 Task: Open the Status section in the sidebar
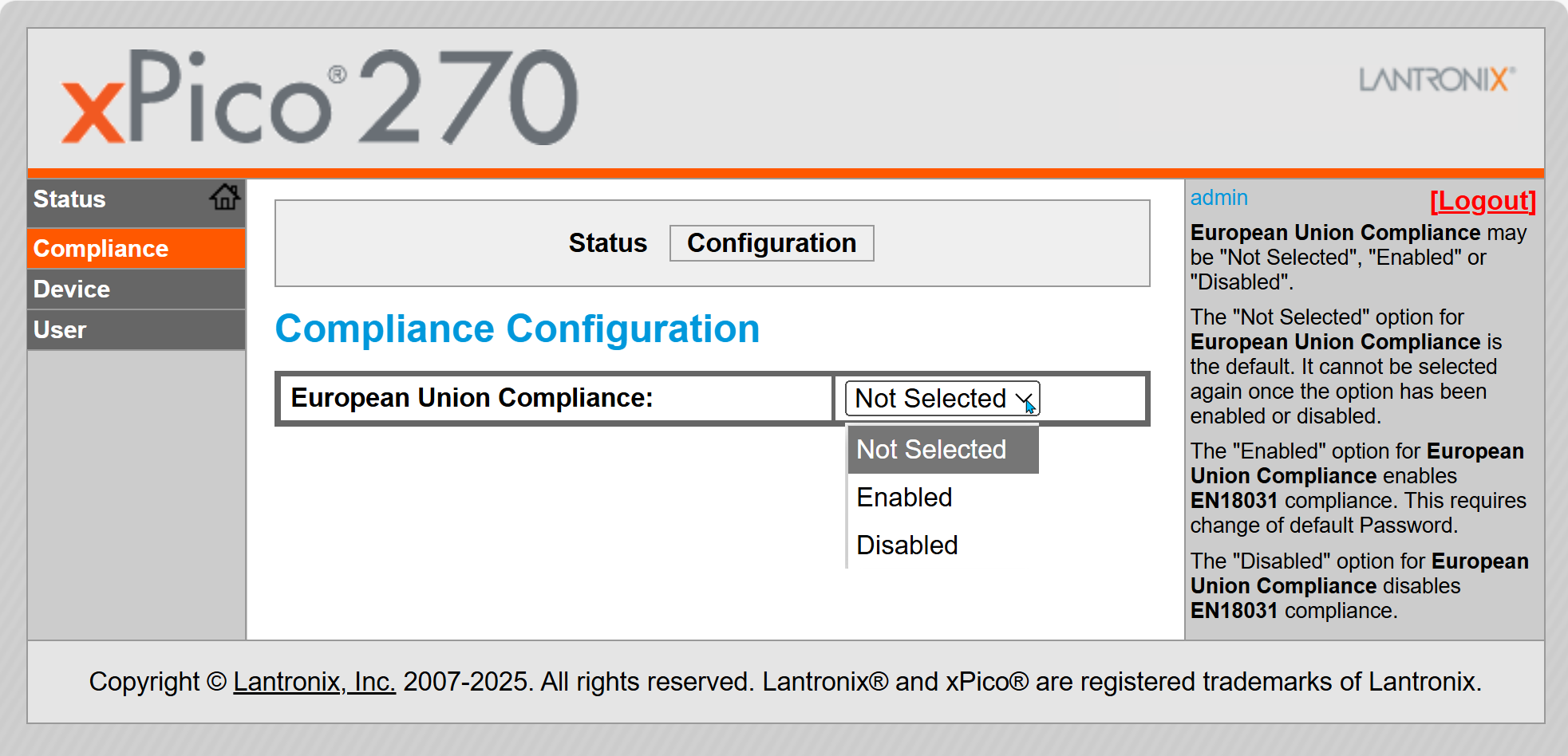70,199
